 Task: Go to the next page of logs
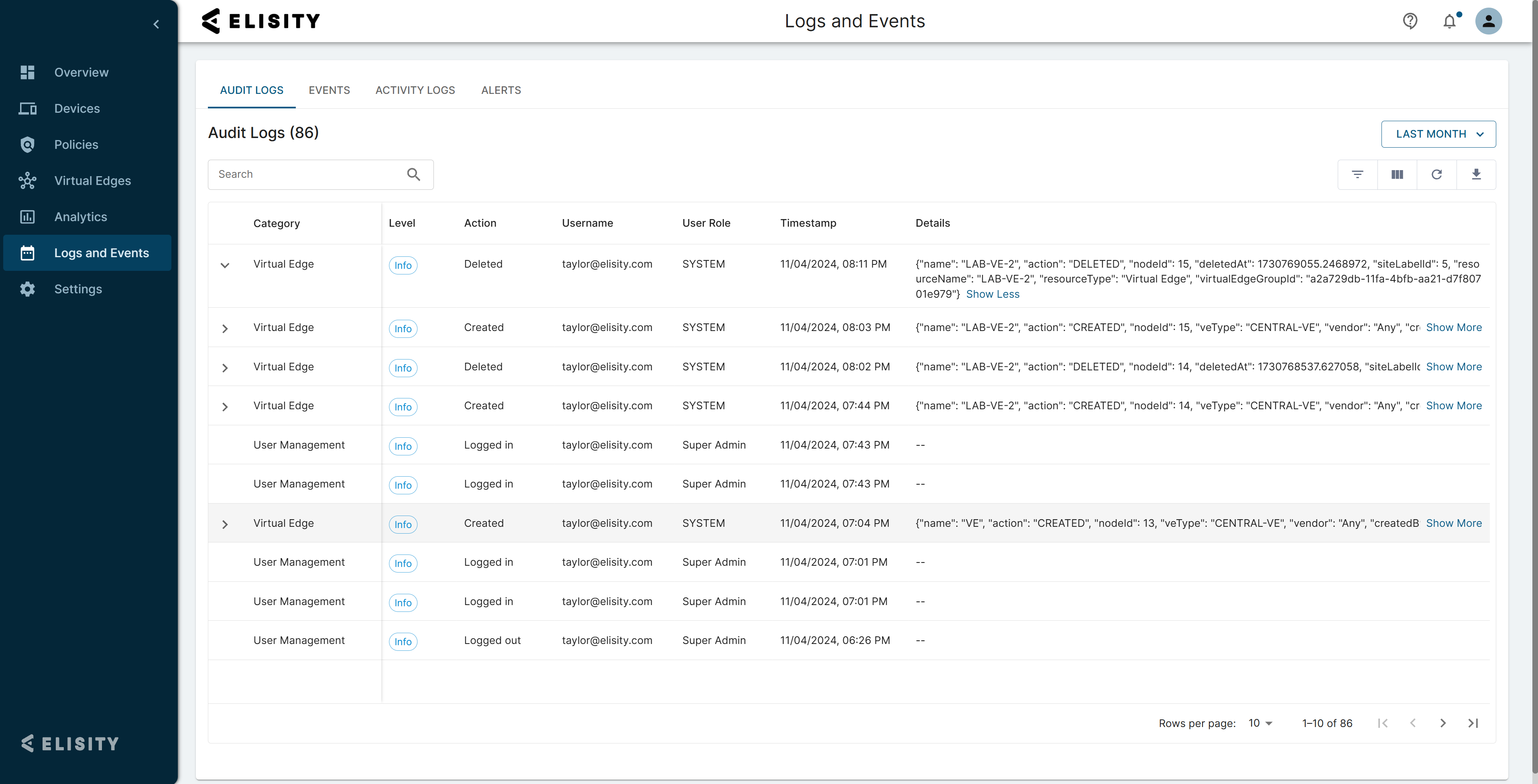tap(1442, 723)
